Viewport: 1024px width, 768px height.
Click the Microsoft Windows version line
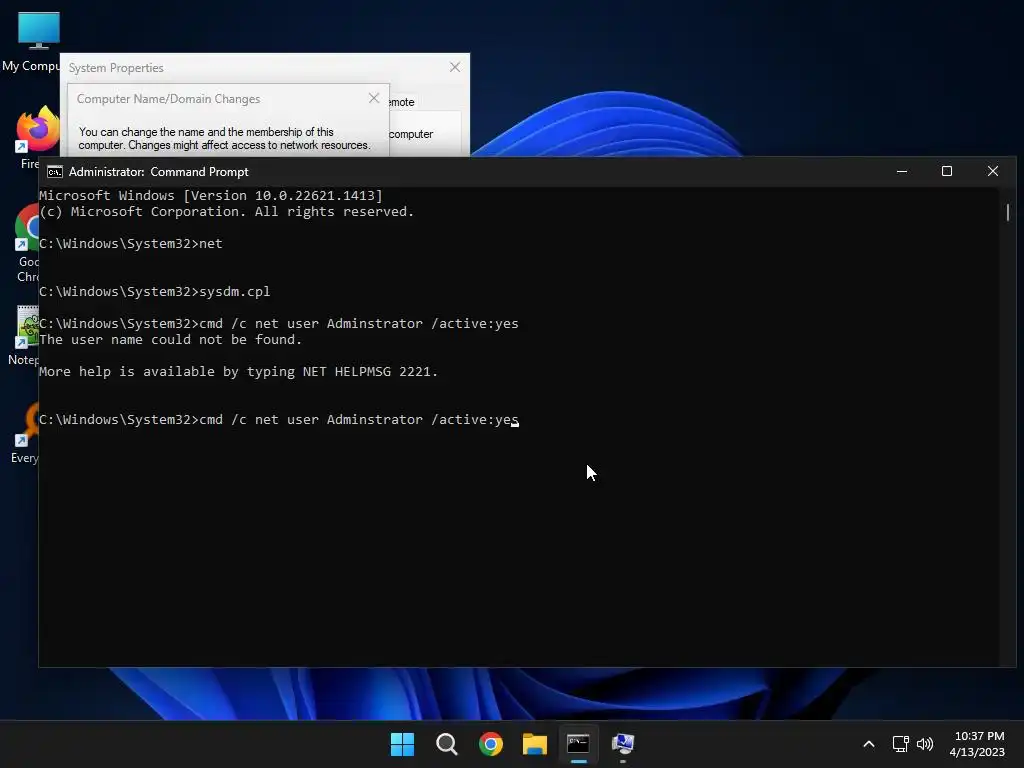click(x=210, y=195)
